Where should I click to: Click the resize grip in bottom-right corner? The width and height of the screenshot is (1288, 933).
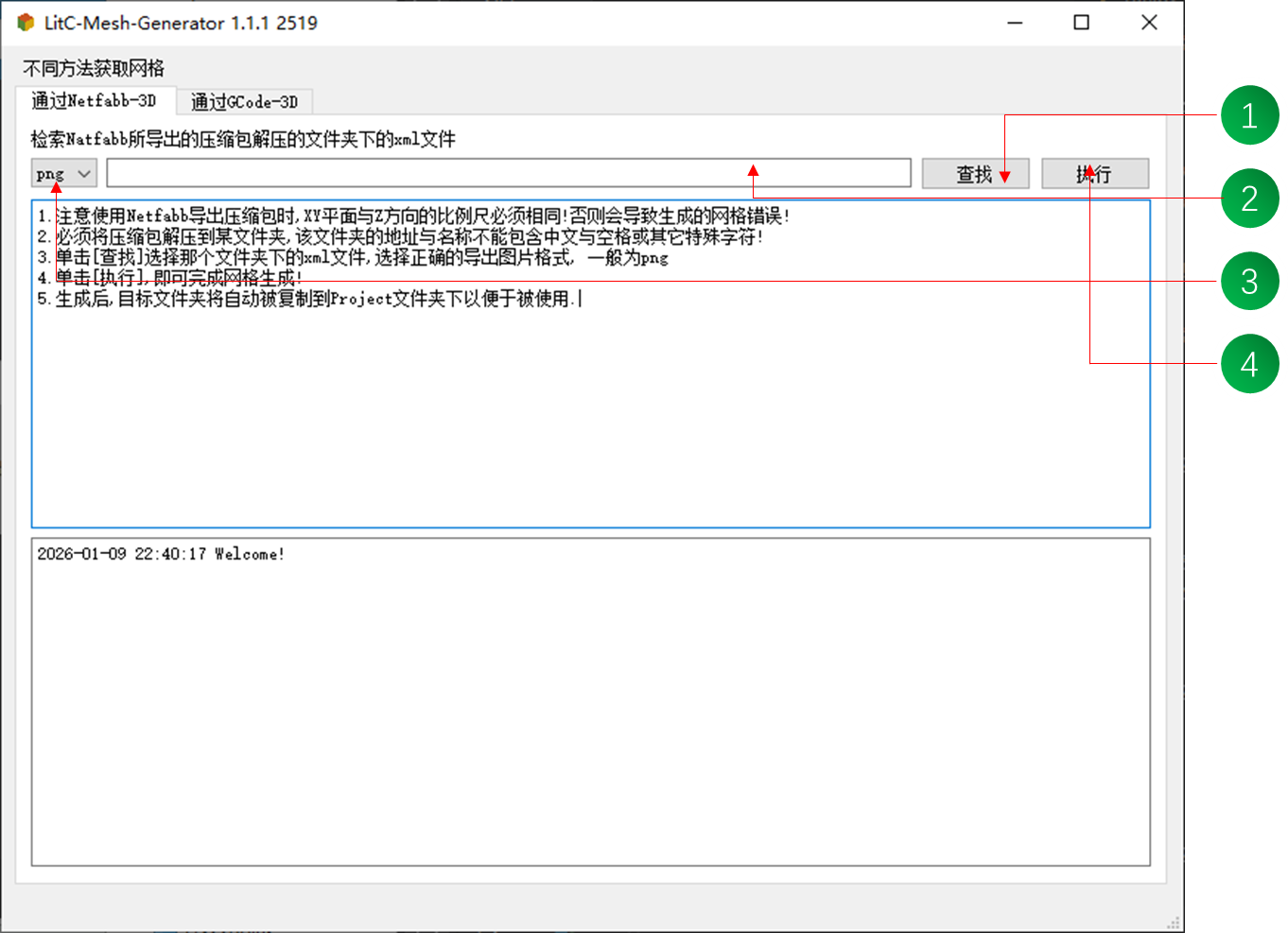[x=1173, y=920]
